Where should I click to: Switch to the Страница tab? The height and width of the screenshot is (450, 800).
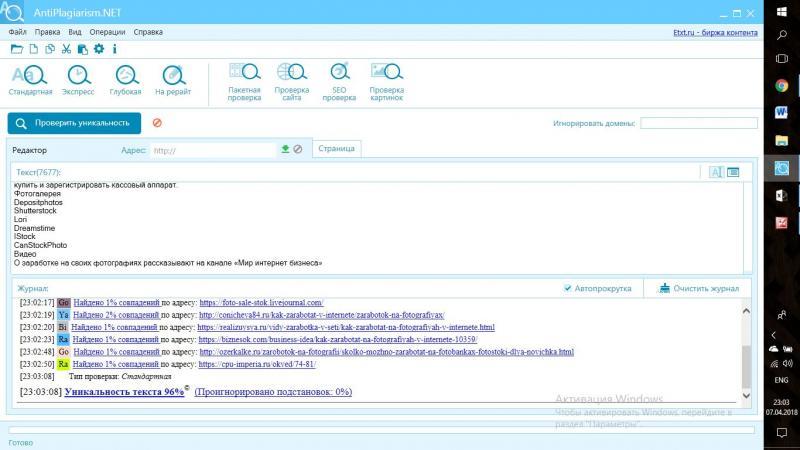click(336, 148)
